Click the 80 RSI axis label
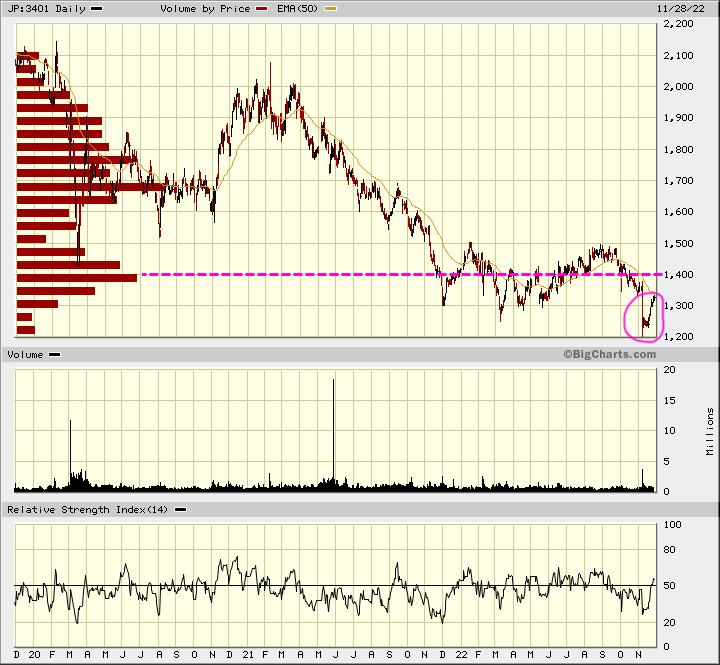The height and width of the screenshot is (665, 720). pos(669,550)
